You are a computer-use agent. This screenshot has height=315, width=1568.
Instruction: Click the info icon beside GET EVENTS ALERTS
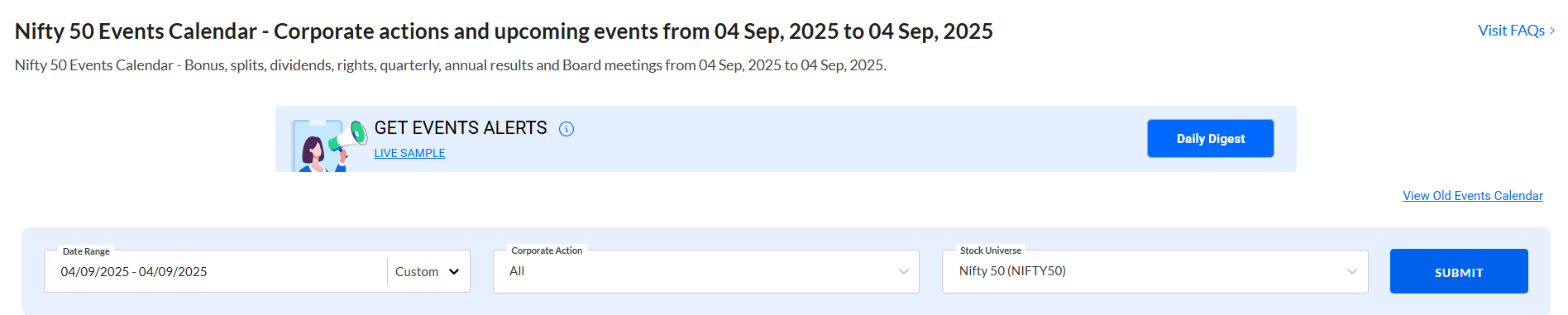566,129
